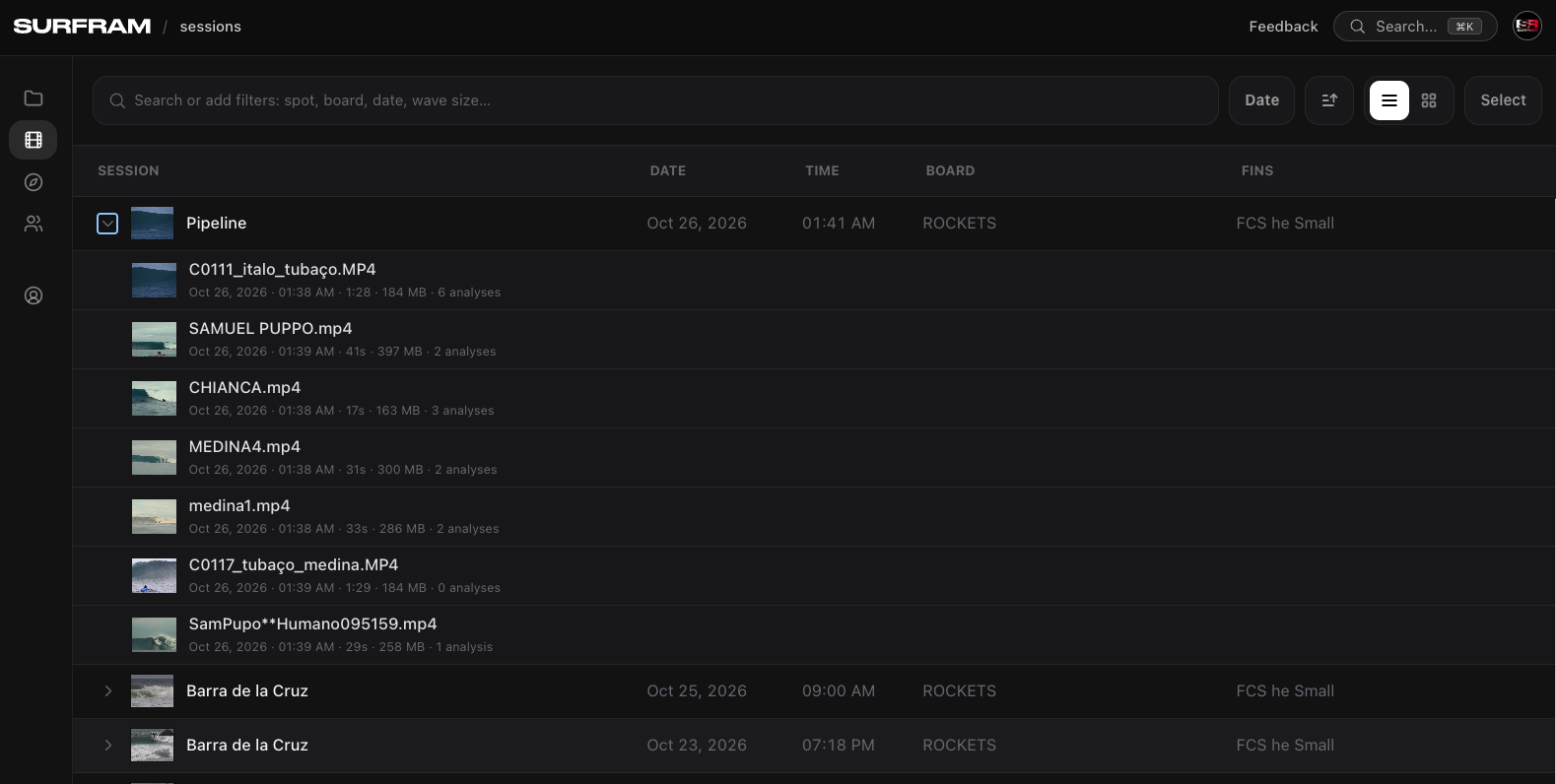Select the C0117_tubaço_medina.MP4 file name
This screenshot has width=1556, height=784.
pyautogui.click(x=294, y=565)
